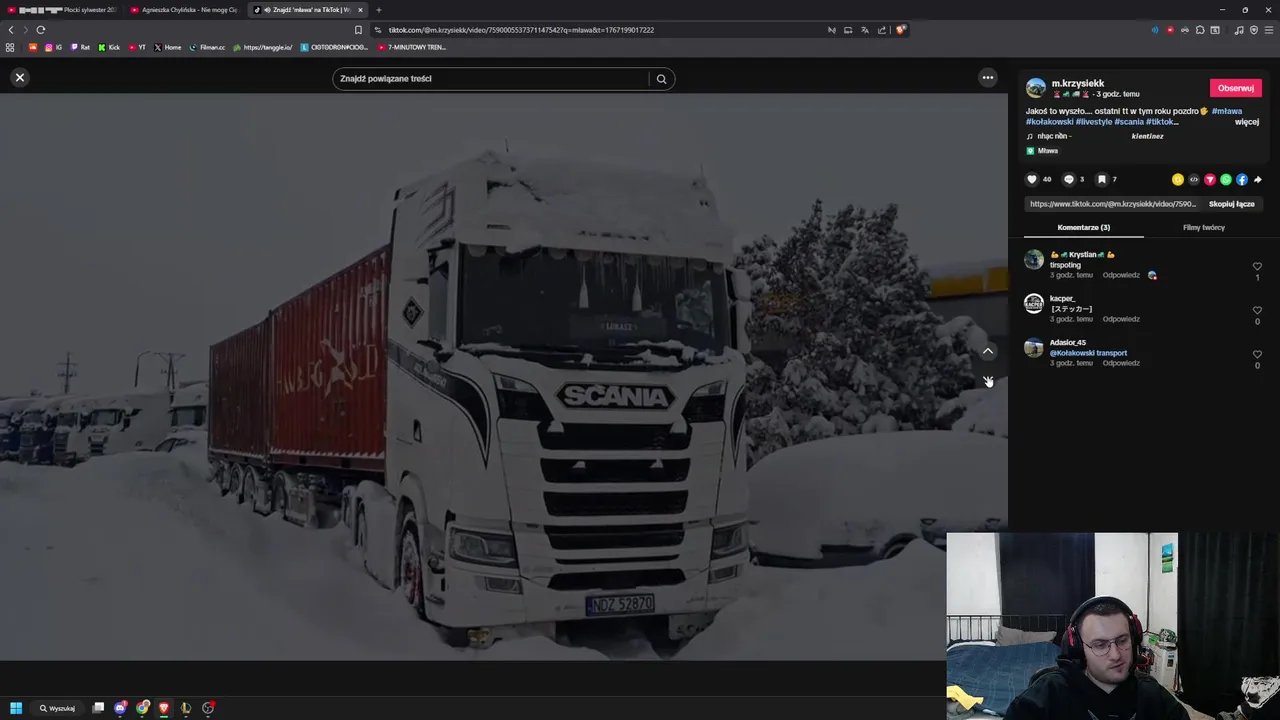Open the IG bookmark

[53, 47]
